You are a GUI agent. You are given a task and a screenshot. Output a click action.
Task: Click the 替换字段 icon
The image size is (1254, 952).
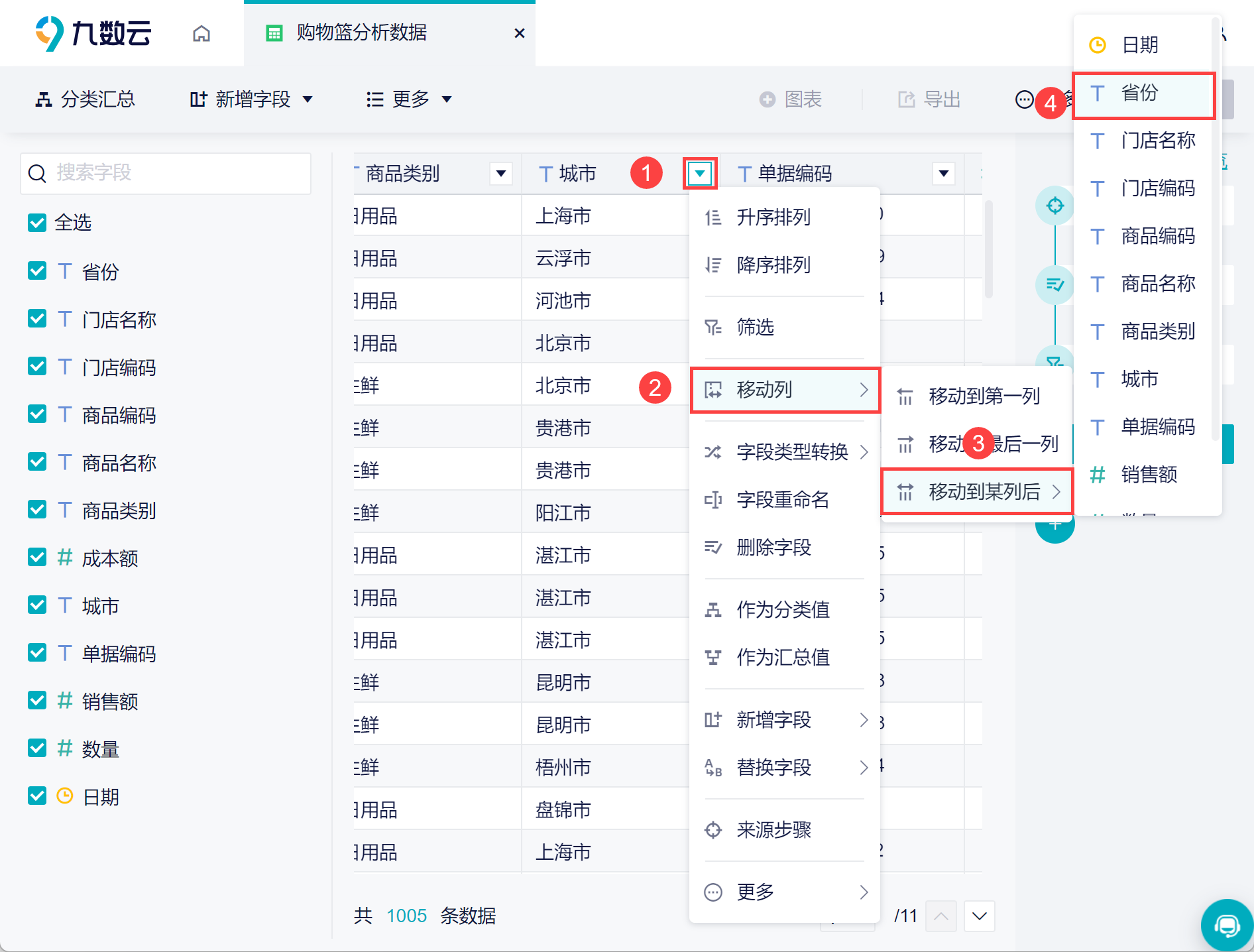click(713, 768)
